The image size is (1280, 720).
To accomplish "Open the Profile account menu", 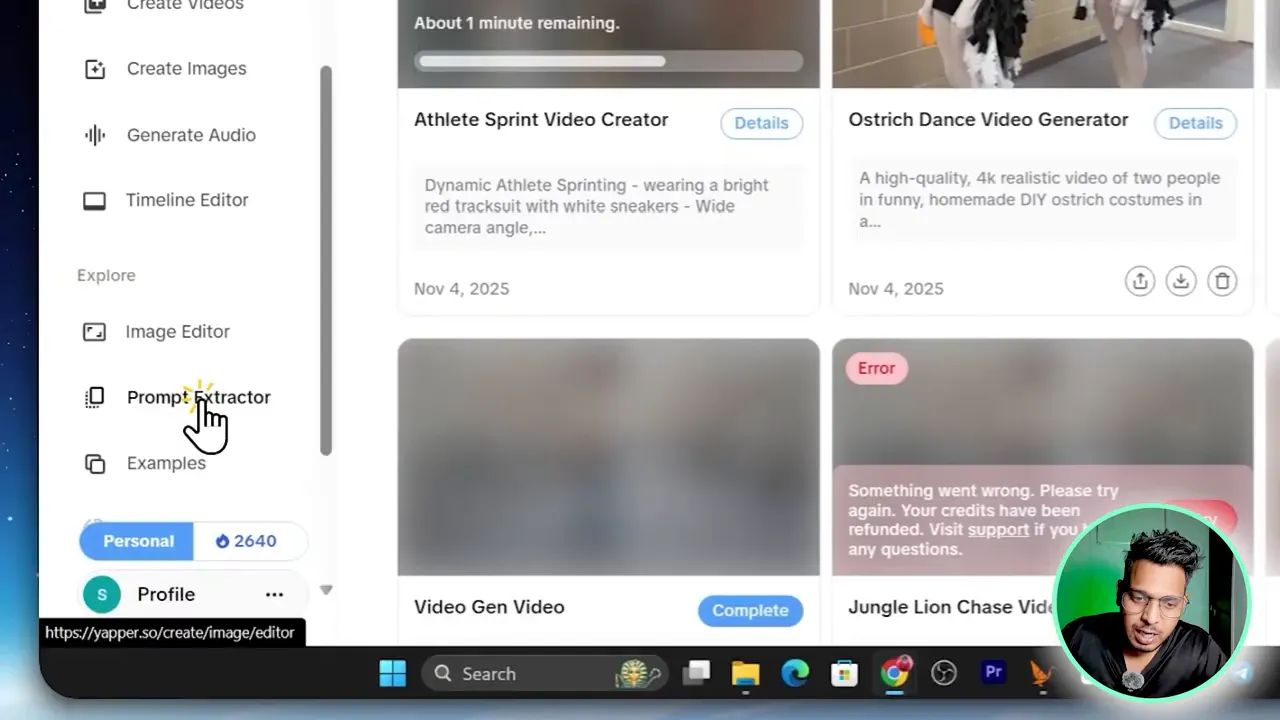I will 166,594.
